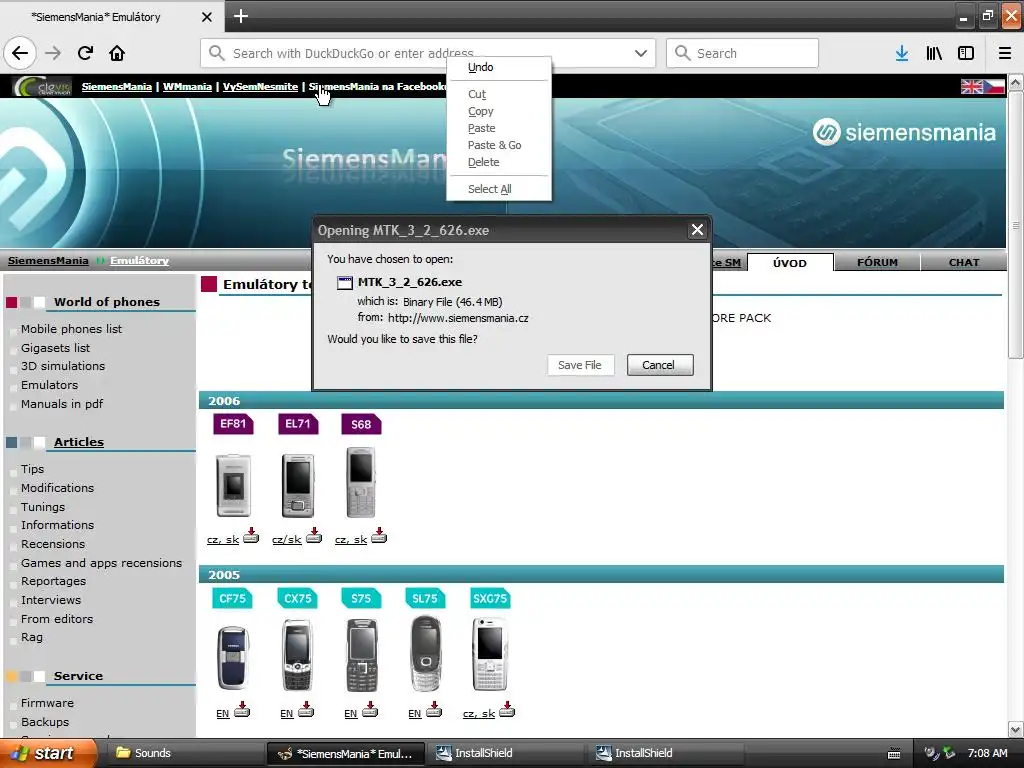Click the page scroll up arrow

(1015, 82)
